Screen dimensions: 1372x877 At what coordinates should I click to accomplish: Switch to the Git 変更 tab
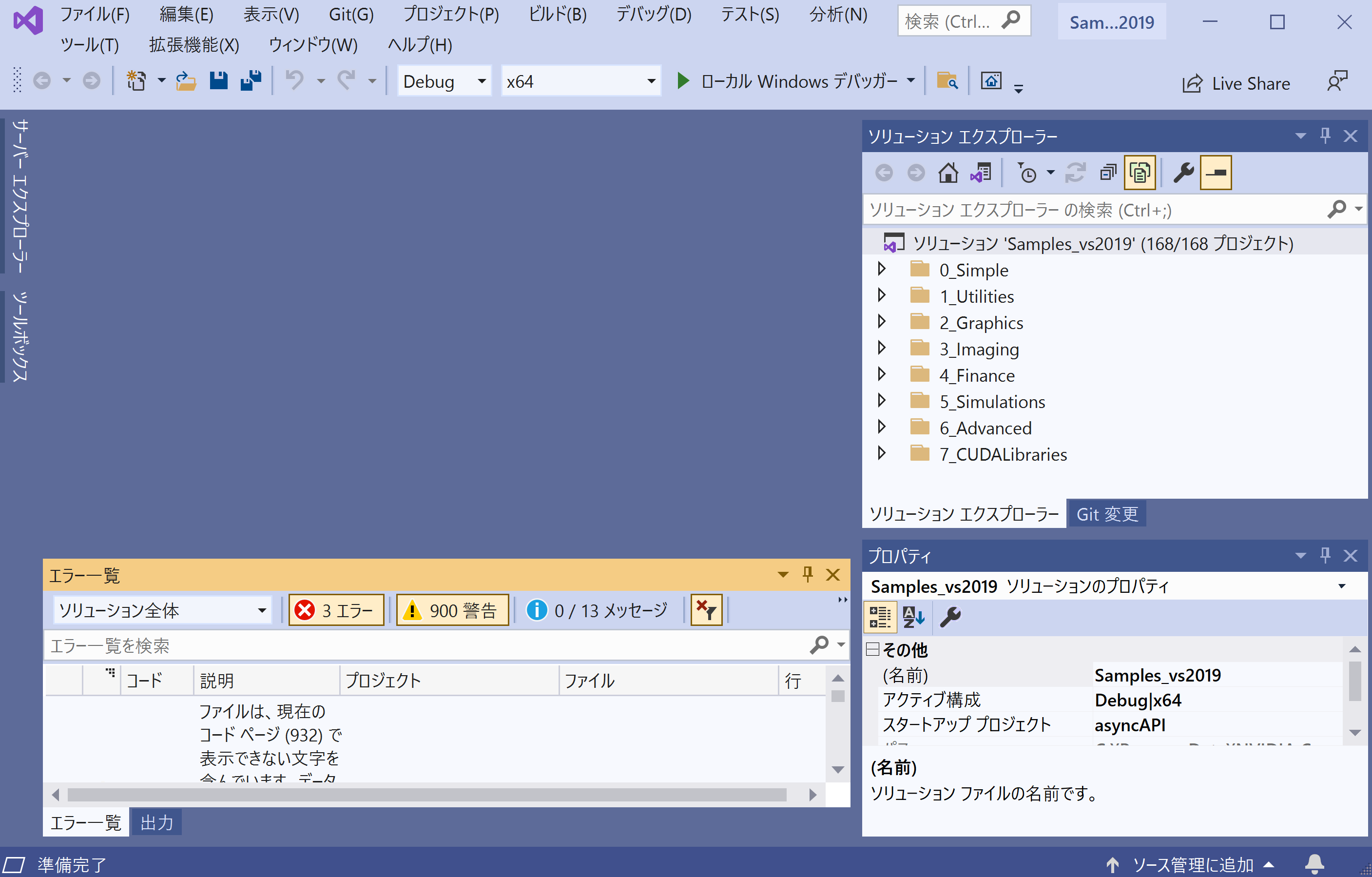point(1106,514)
